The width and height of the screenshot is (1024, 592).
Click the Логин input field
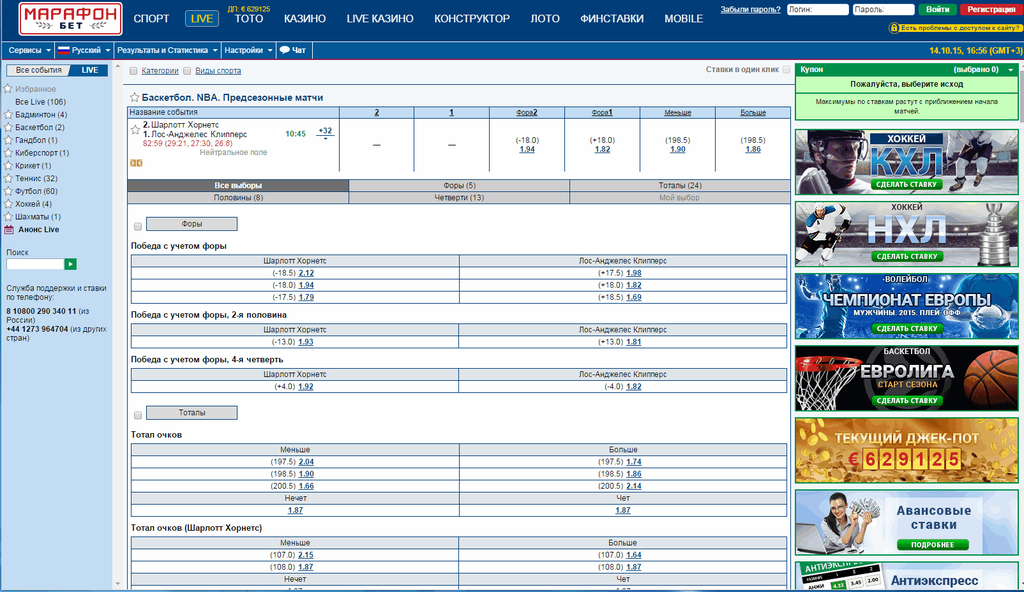[x=818, y=10]
